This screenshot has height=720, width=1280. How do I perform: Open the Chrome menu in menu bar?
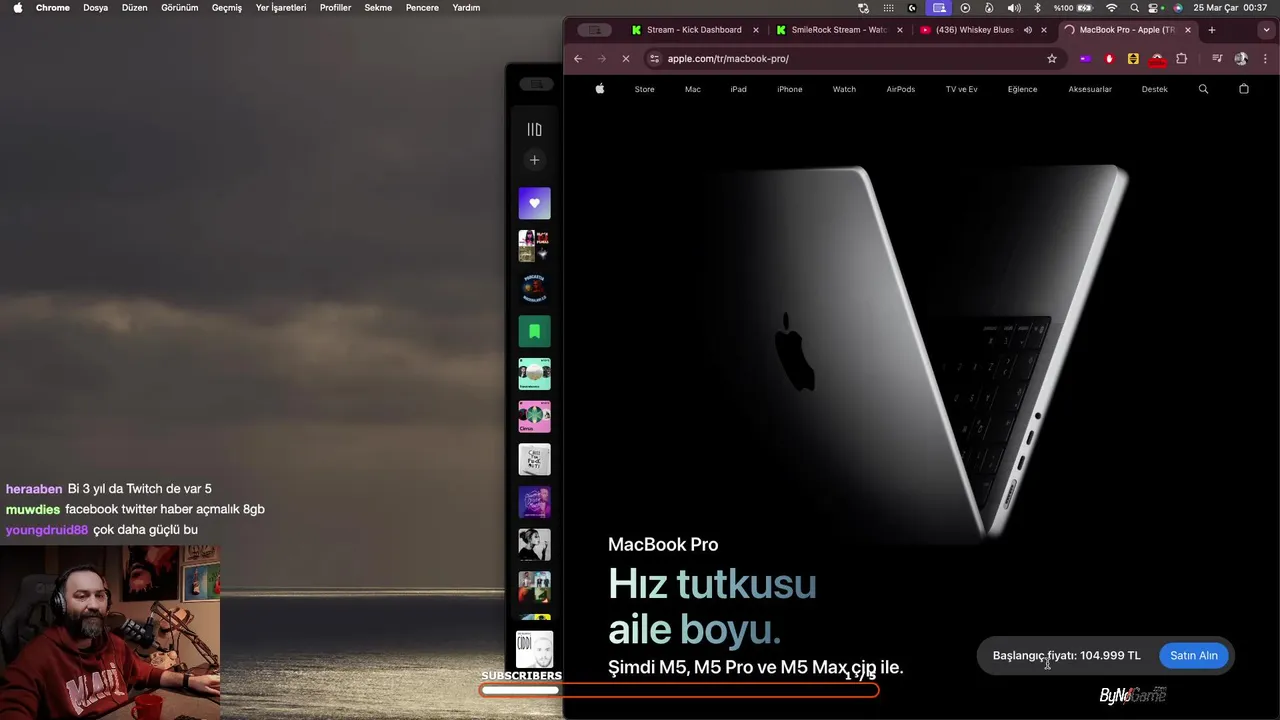point(53,7)
